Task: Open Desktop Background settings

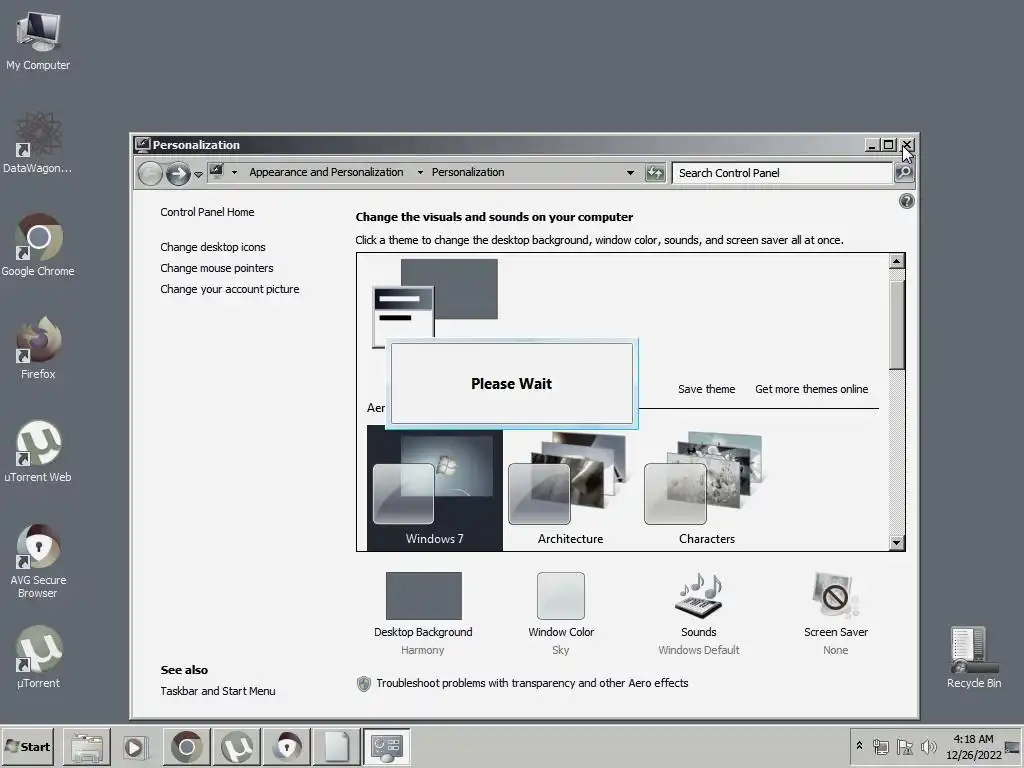Action: click(x=423, y=613)
